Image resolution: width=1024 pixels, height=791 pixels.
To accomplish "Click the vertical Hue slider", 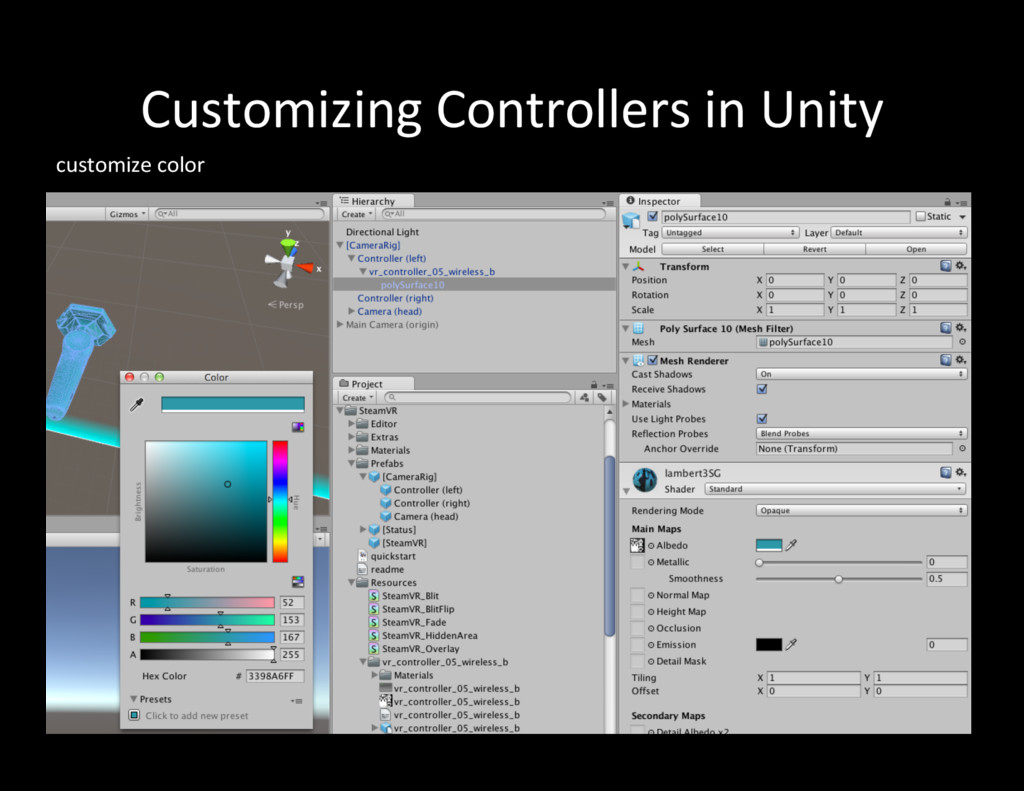I will [x=280, y=501].
